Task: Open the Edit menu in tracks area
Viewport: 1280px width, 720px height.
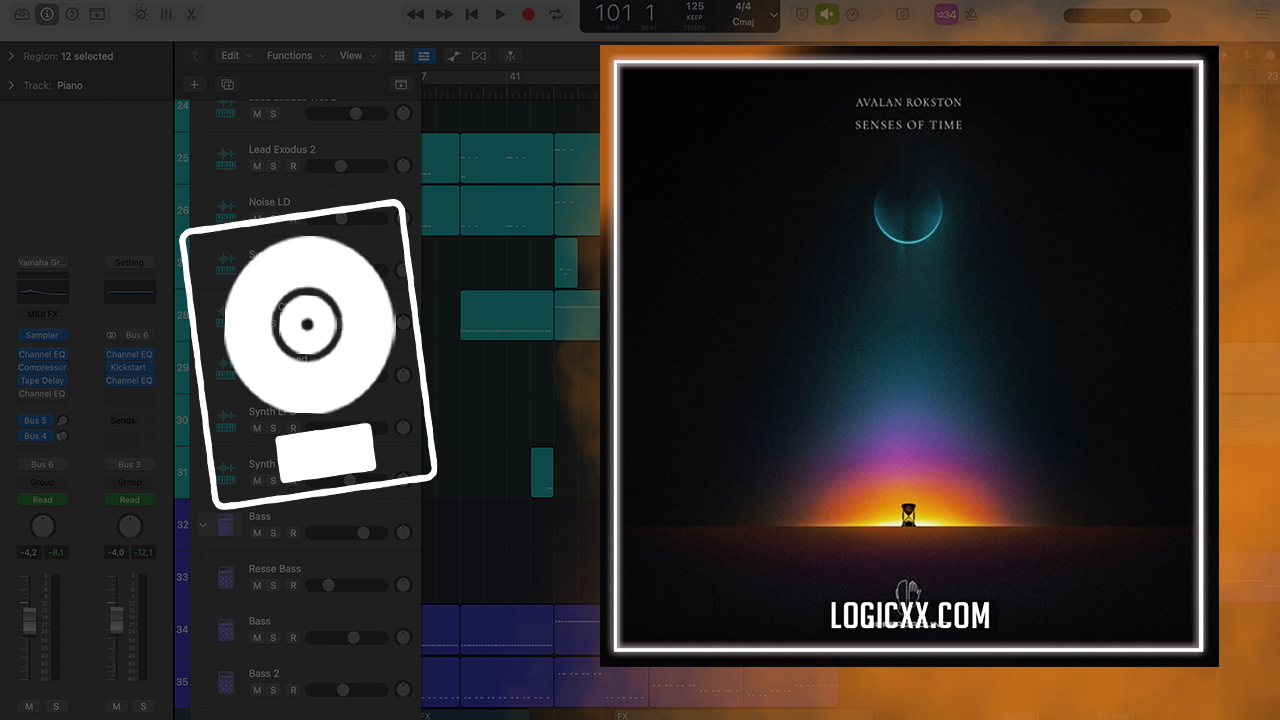Action: tap(236, 56)
